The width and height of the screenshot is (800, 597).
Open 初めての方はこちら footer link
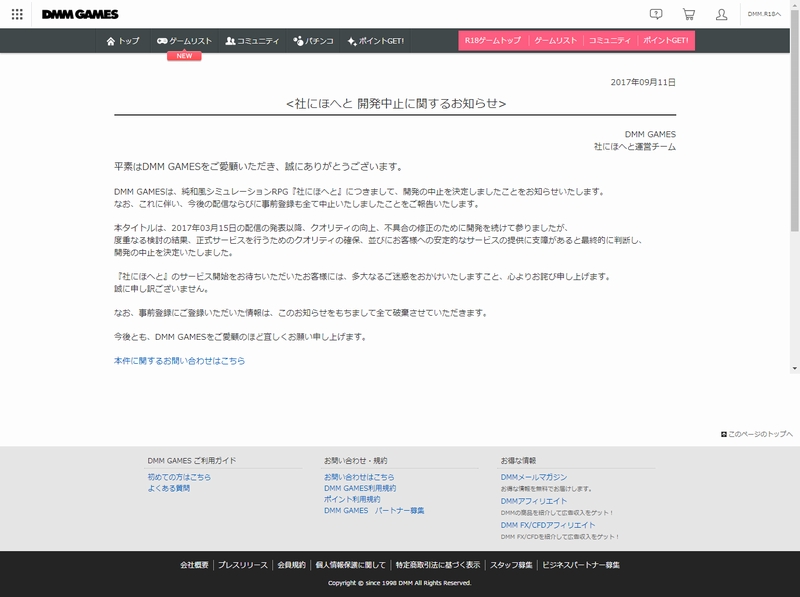tap(179, 477)
